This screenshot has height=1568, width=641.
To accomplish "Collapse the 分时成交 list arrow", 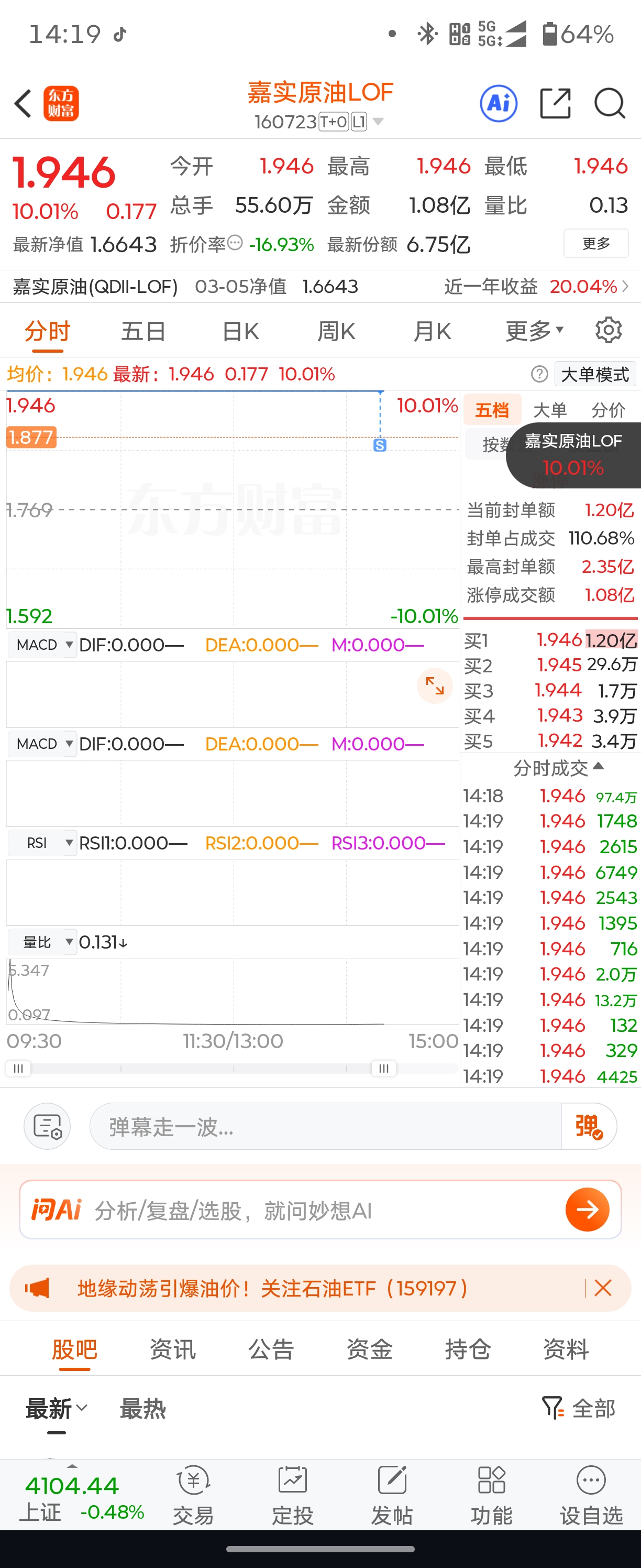I will [x=599, y=766].
